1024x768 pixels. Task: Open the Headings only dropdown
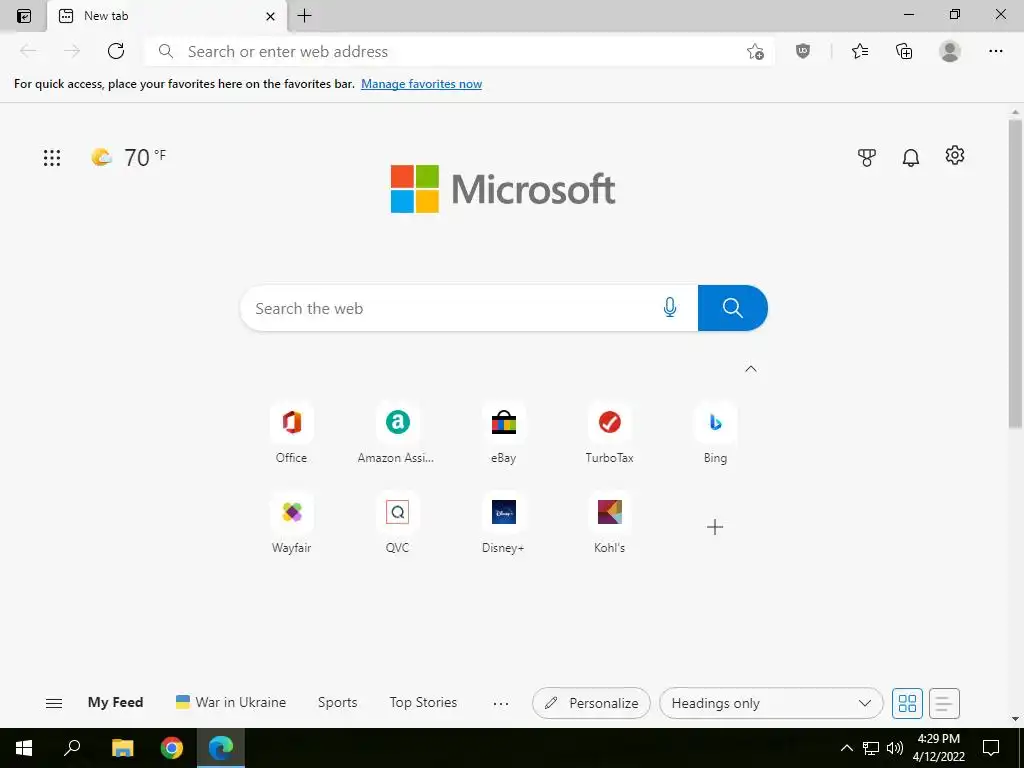pos(771,703)
